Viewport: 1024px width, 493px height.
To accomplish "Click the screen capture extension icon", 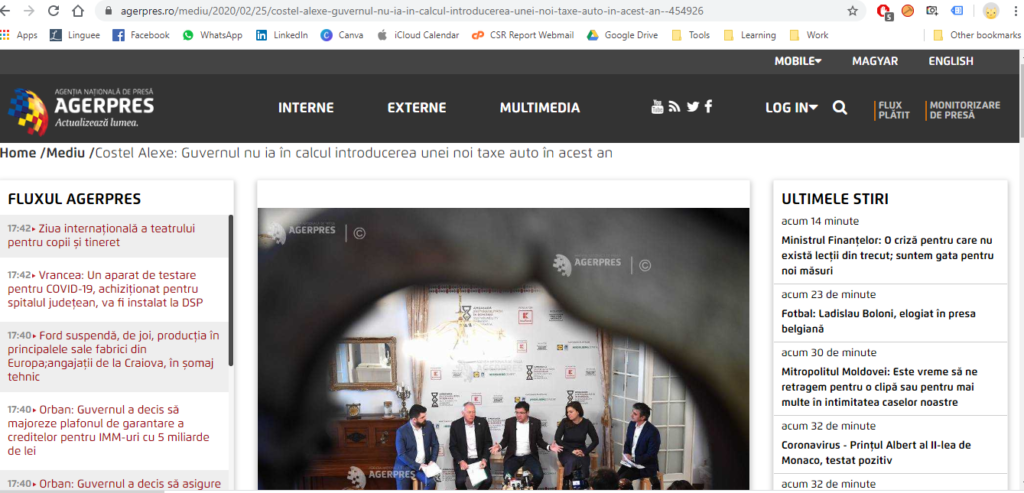I will tap(932, 10).
